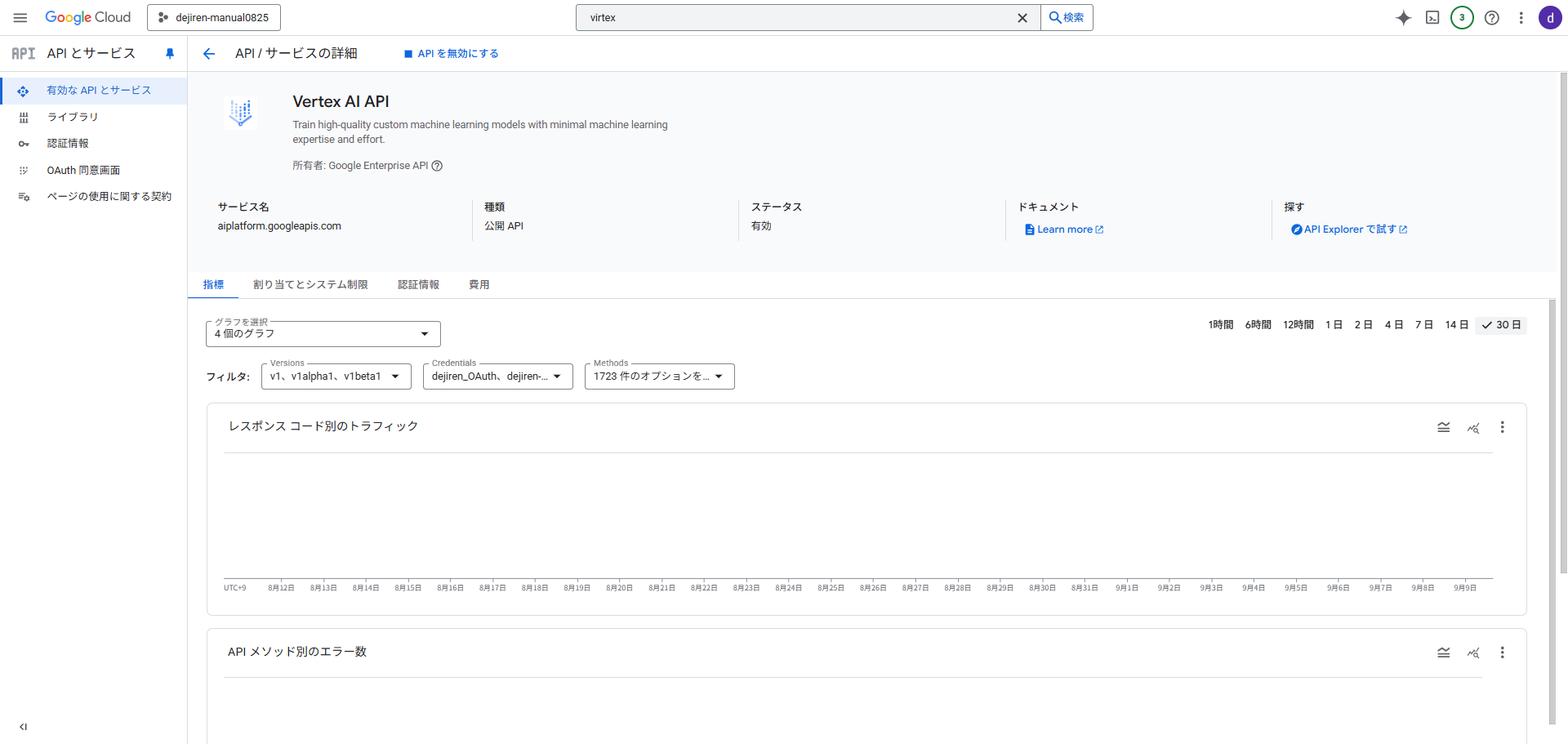Expand the グラフを選択 dropdown
This screenshot has height=744, width=1568.
[x=323, y=334]
